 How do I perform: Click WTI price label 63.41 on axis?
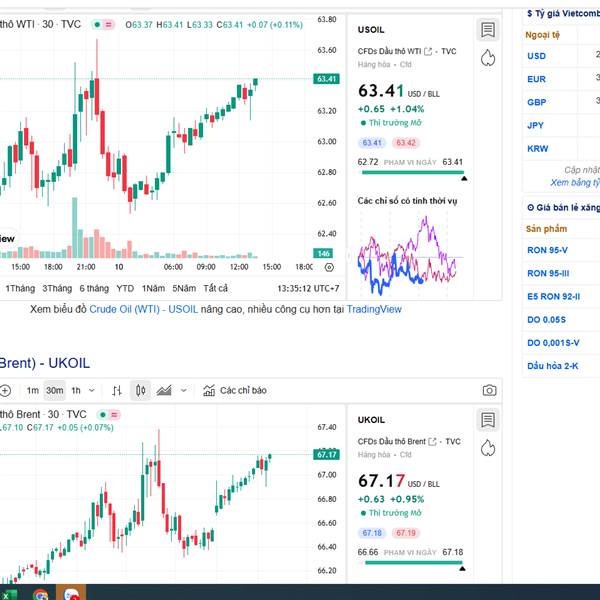click(326, 79)
